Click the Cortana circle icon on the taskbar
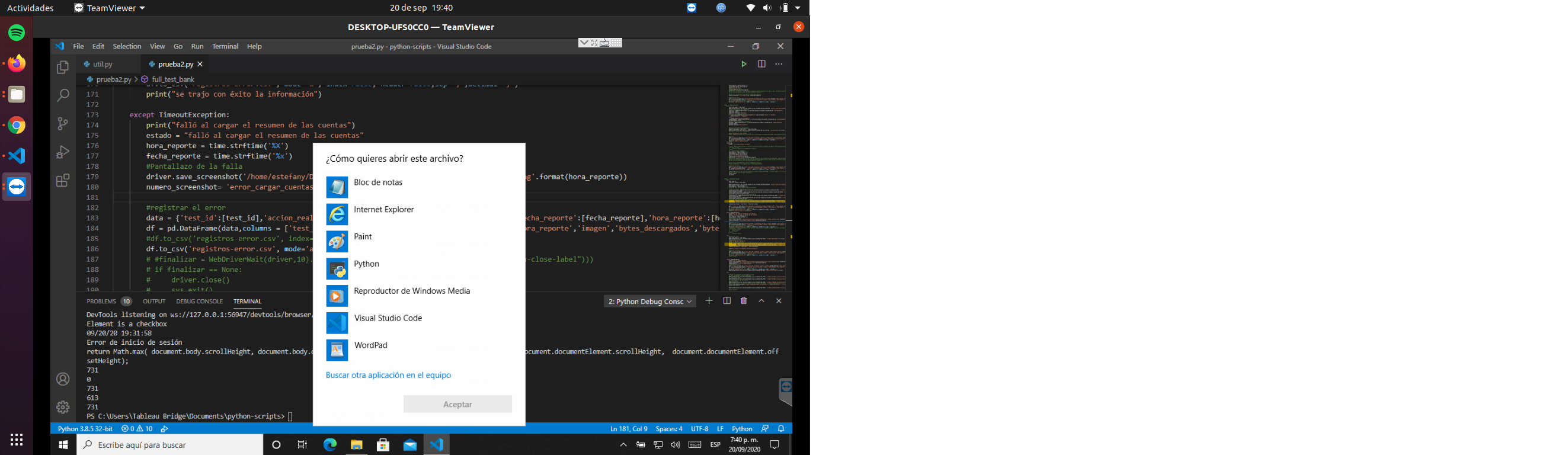The width and height of the screenshot is (1568, 455). click(x=276, y=446)
